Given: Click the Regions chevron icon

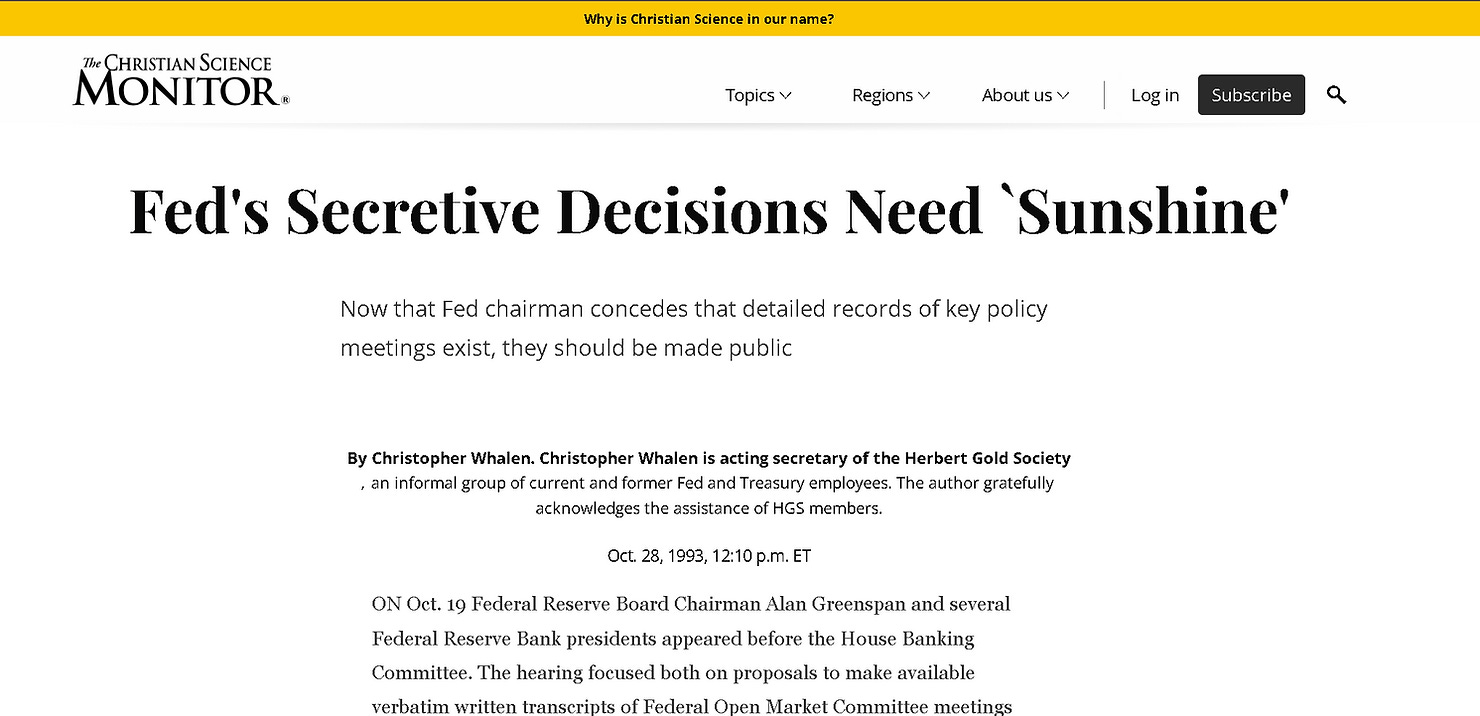Looking at the screenshot, I should click(x=924, y=95).
